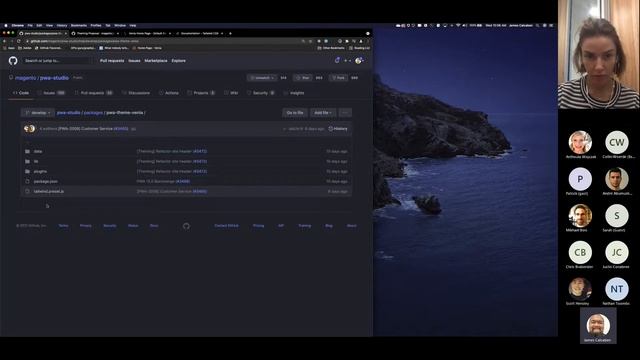Open the magento owner link
This screenshot has width=640, height=360.
[x=25, y=78]
